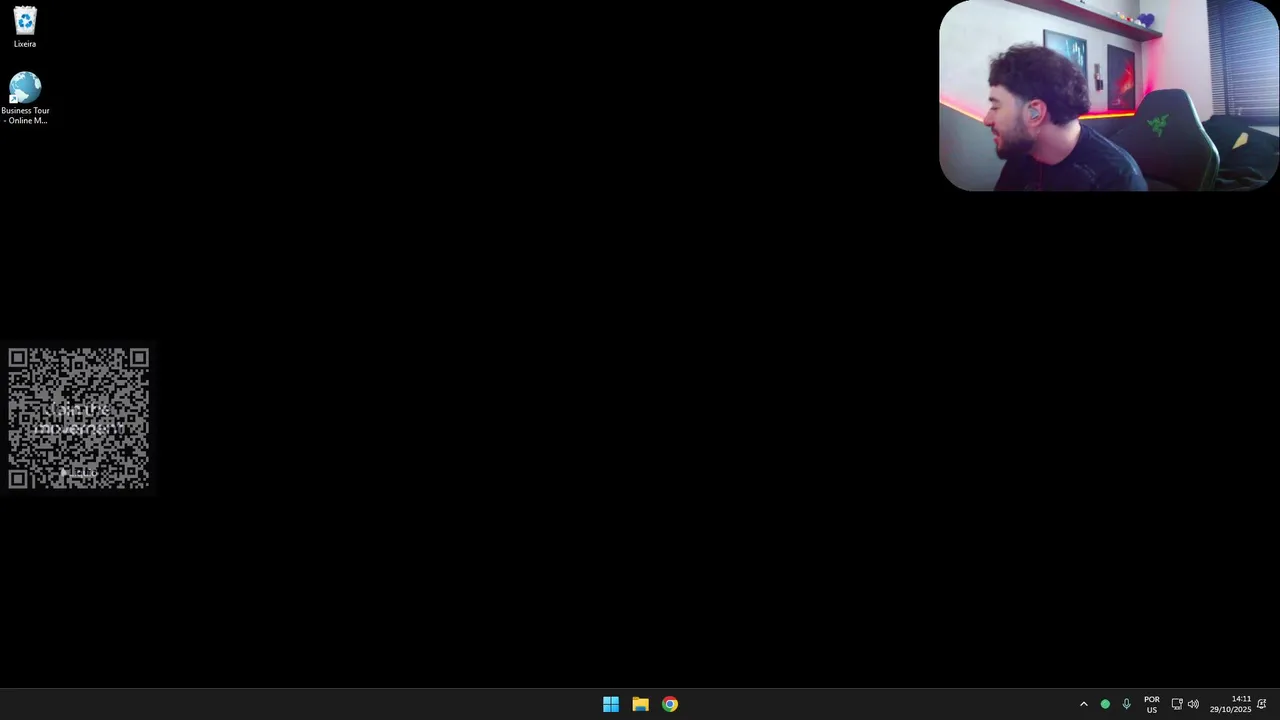
Task: Open network settings tray icon
Action: pyautogui.click(x=1177, y=704)
